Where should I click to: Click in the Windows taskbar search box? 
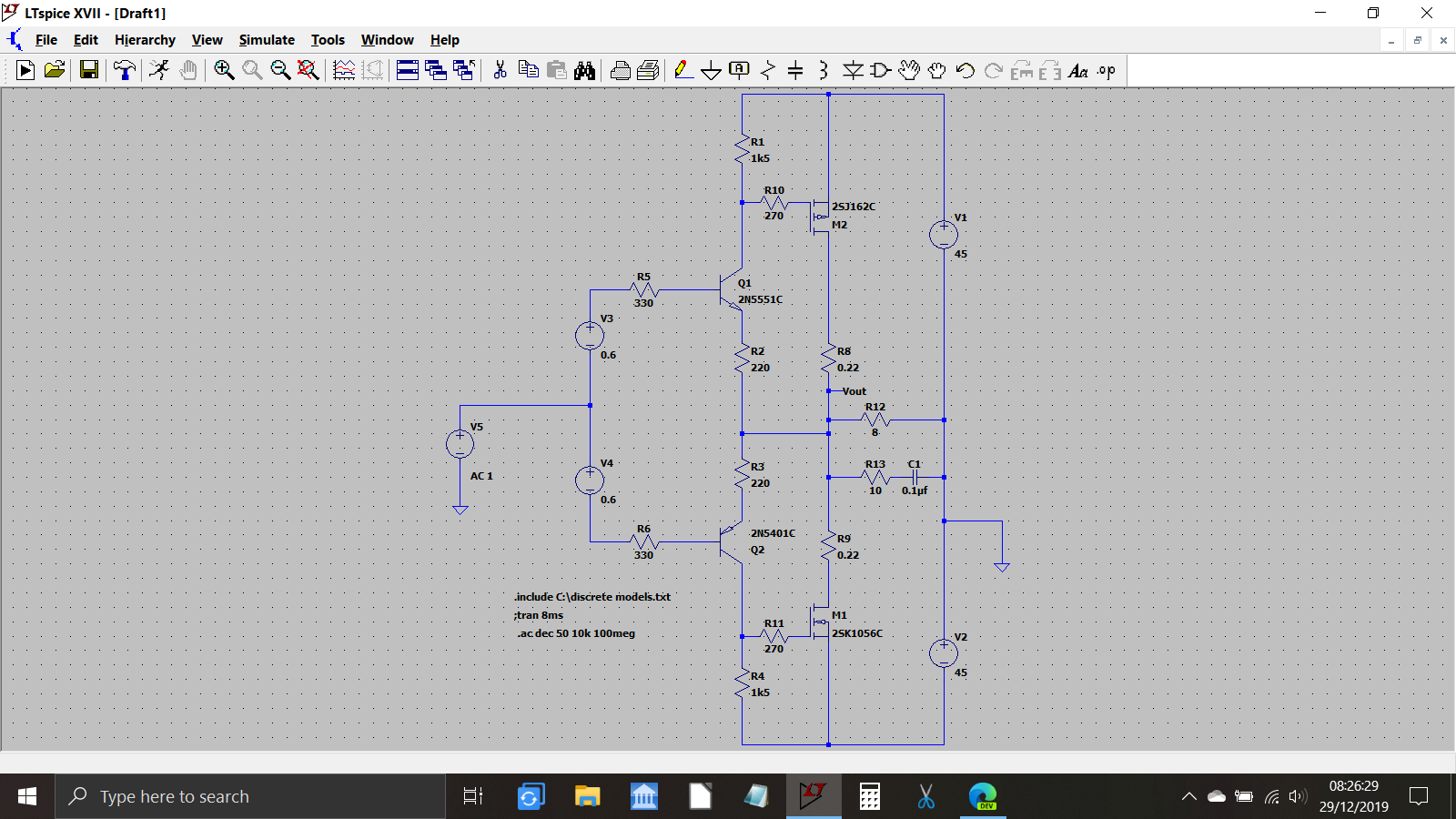point(250,796)
